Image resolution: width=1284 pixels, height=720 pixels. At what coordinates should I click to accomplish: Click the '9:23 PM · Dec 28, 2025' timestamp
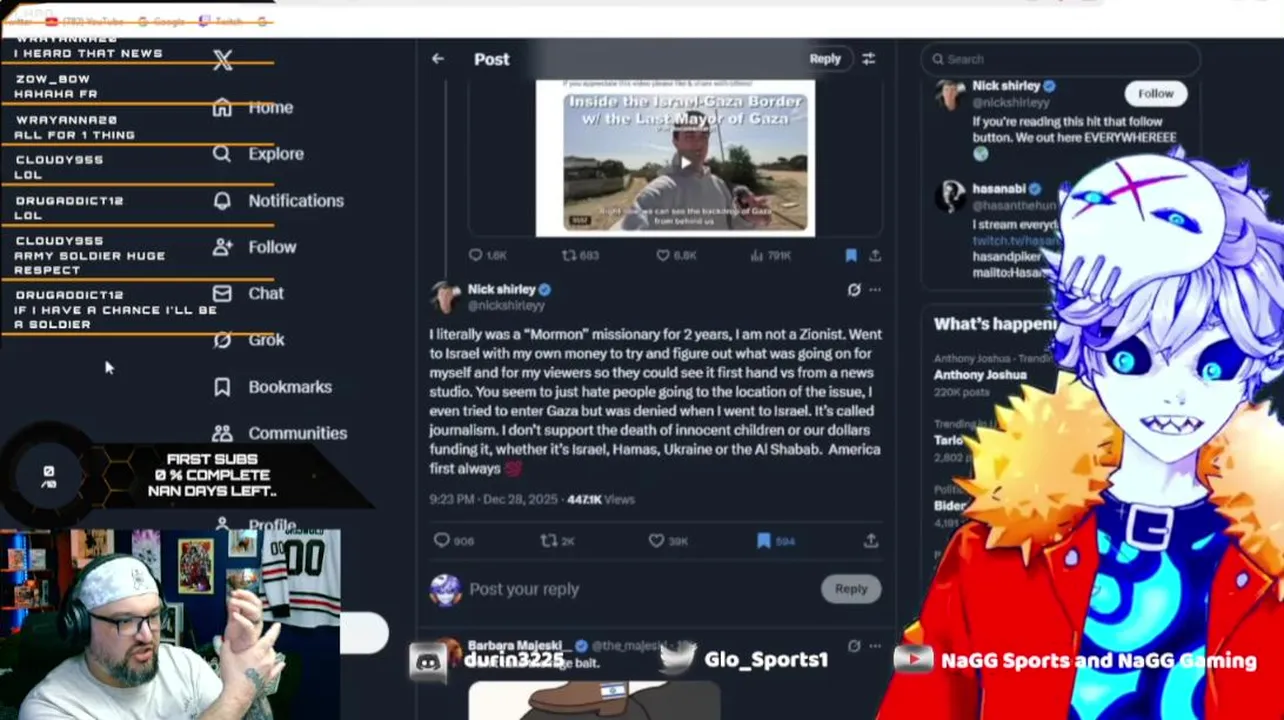click(x=495, y=499)
